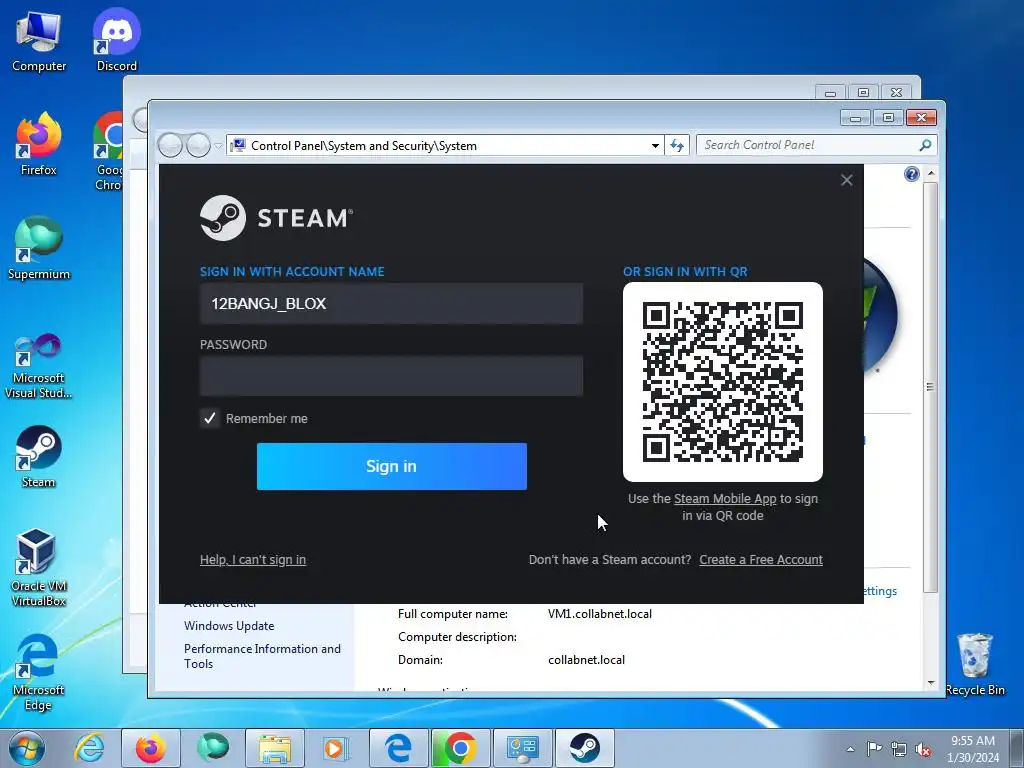
Task: Open Performance Information and Tools link
Action: tap(262, 656)
